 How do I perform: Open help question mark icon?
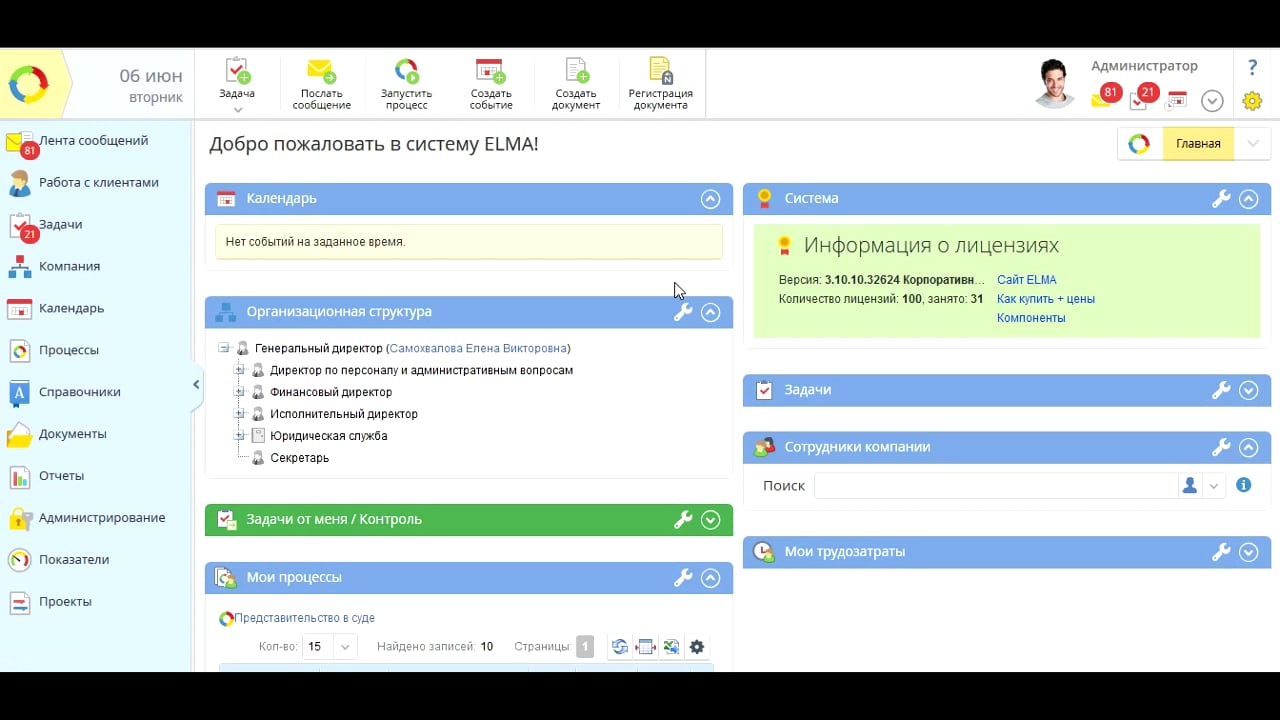point(1252,68)
